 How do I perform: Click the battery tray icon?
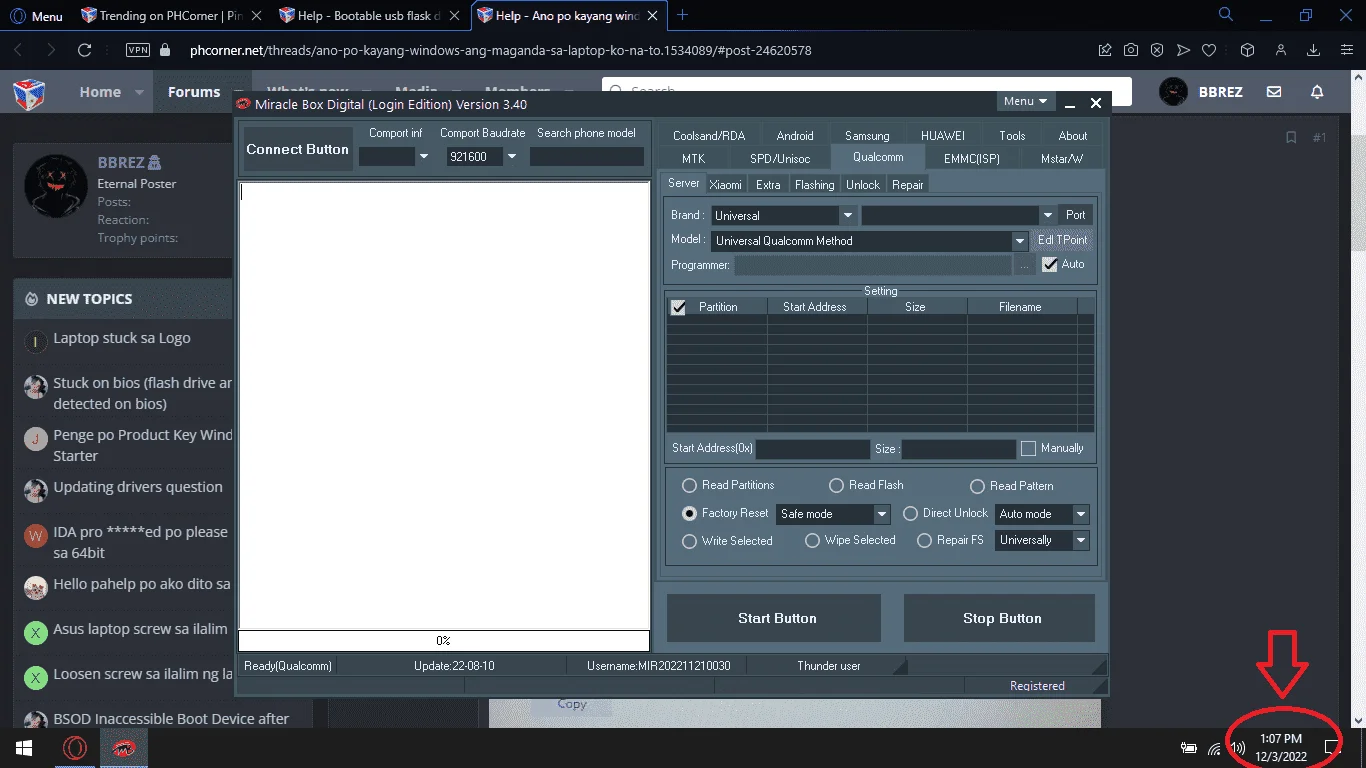1189,748
